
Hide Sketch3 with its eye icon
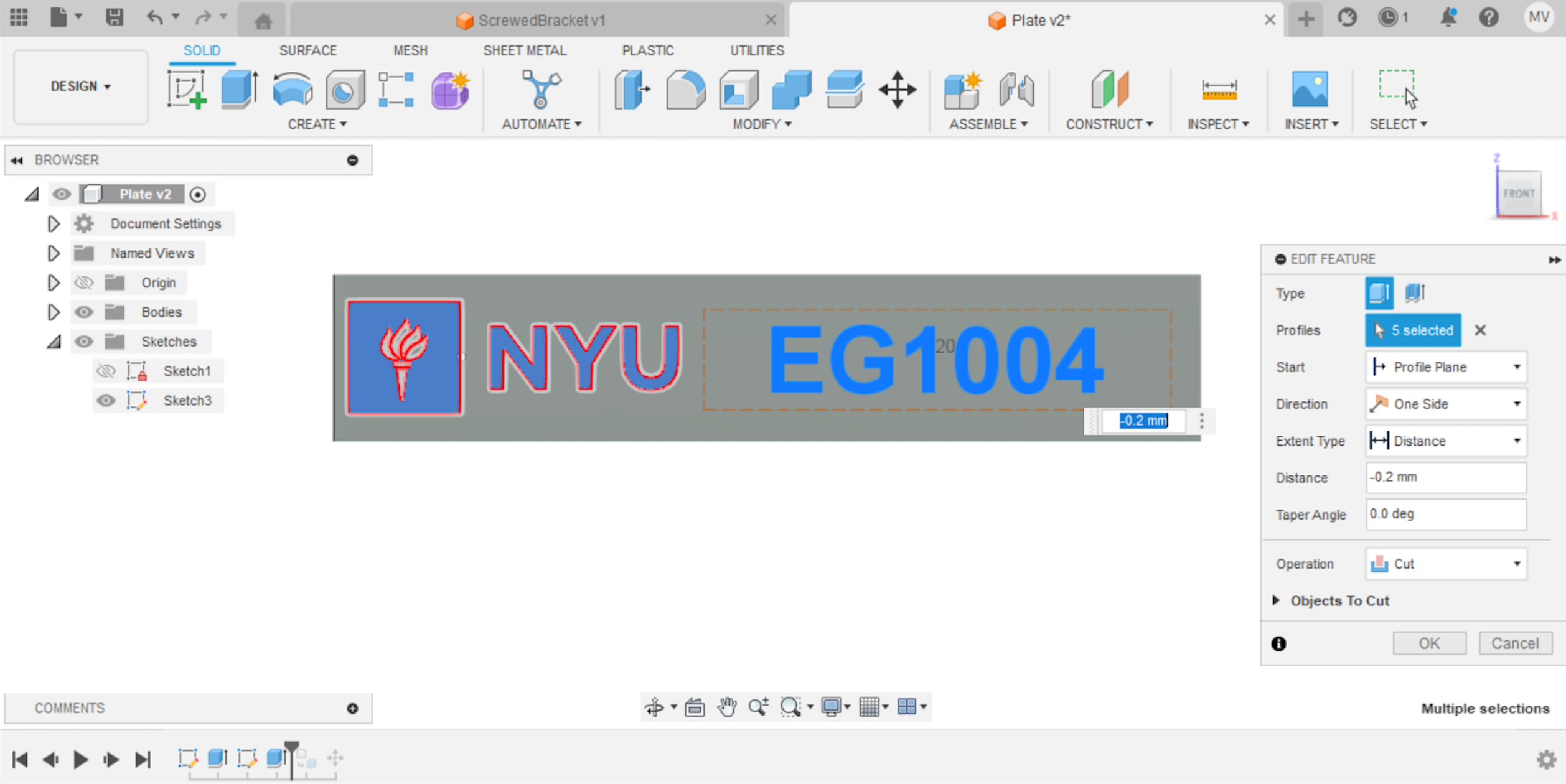pyautogui.click(x=106, y=401)
